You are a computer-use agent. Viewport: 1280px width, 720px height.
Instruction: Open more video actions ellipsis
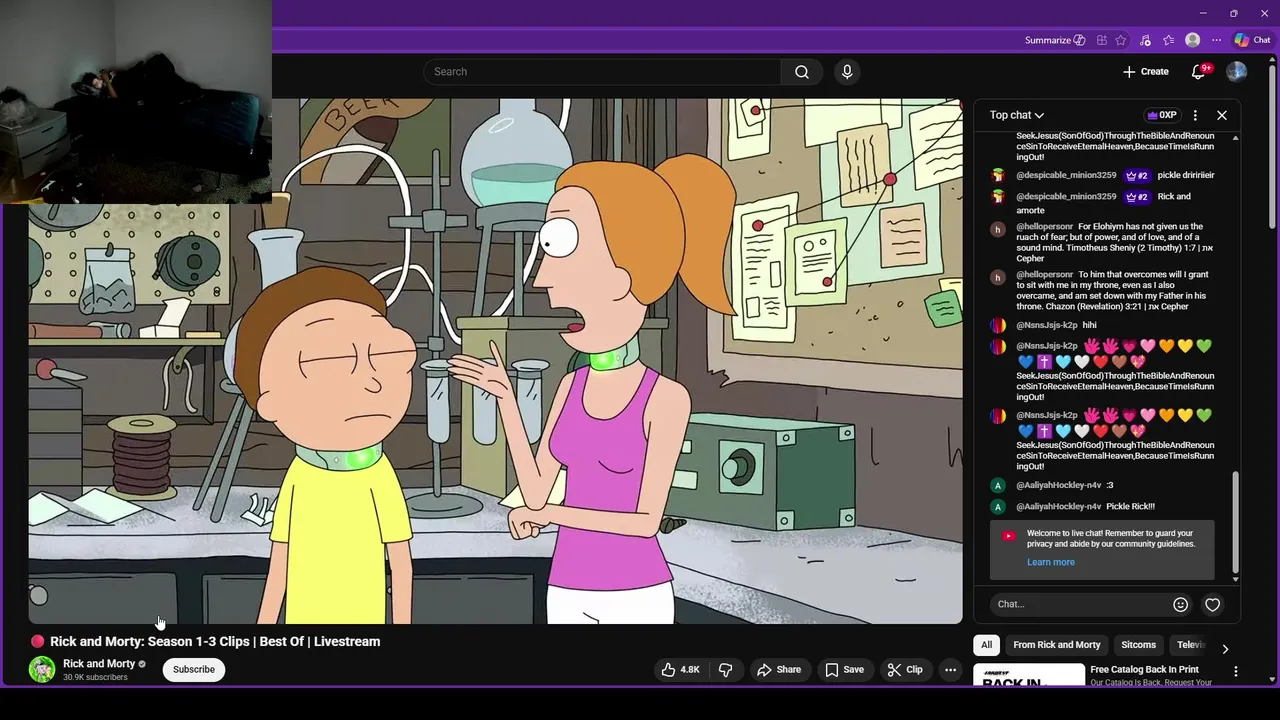click(951, 670)
